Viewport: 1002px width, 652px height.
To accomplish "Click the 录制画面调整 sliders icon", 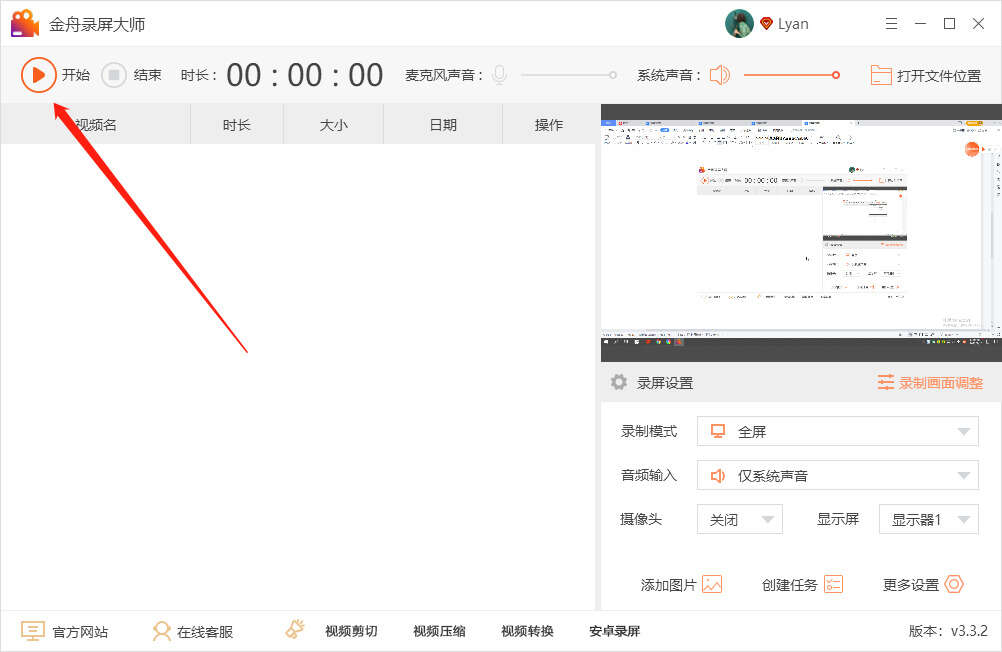I will tap(886, 382).
